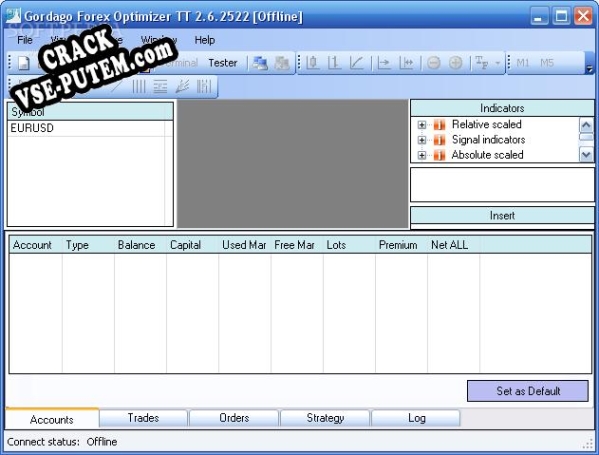
Task: Click Signal indicators orange icon
Action: (440, 140)
